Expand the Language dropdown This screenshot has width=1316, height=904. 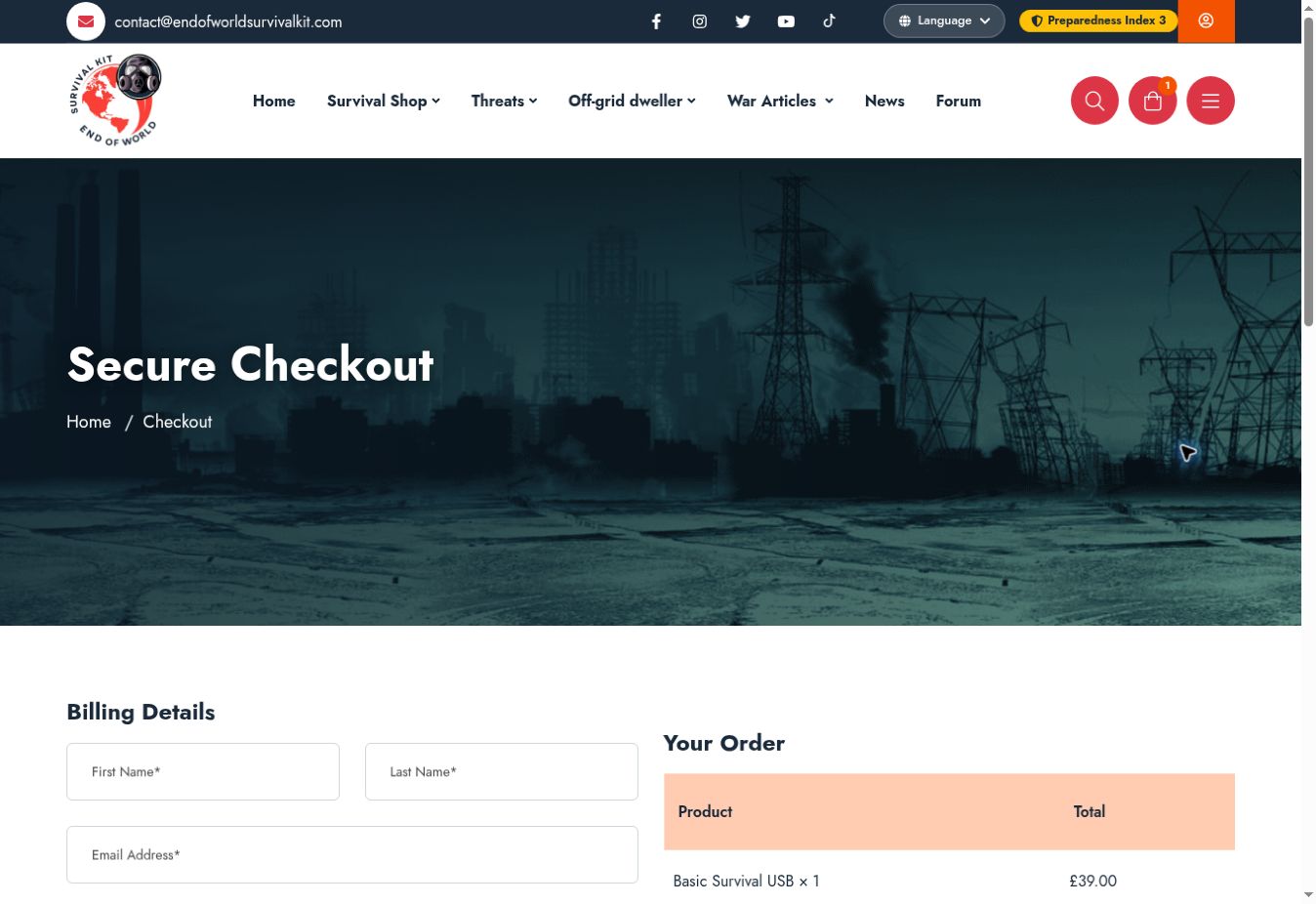click(x=944, y=21)
